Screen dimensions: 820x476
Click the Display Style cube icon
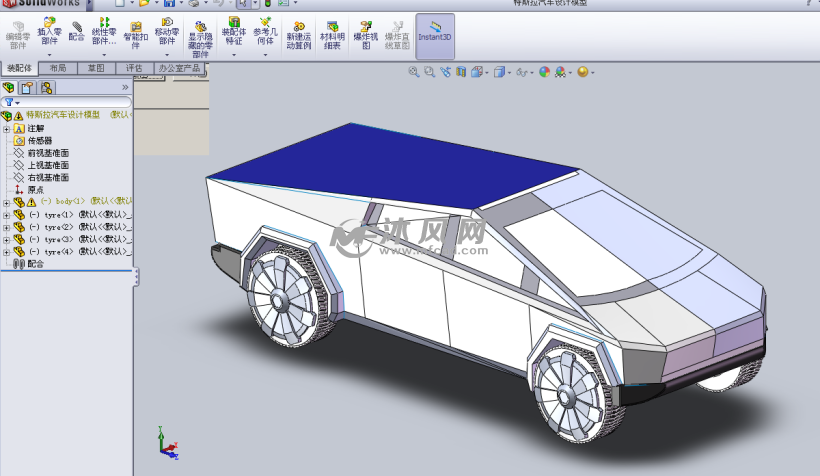499,72
